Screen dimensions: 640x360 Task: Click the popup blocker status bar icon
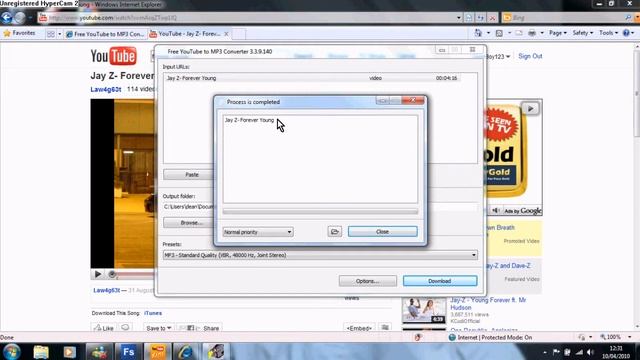(x=418, y=337)
